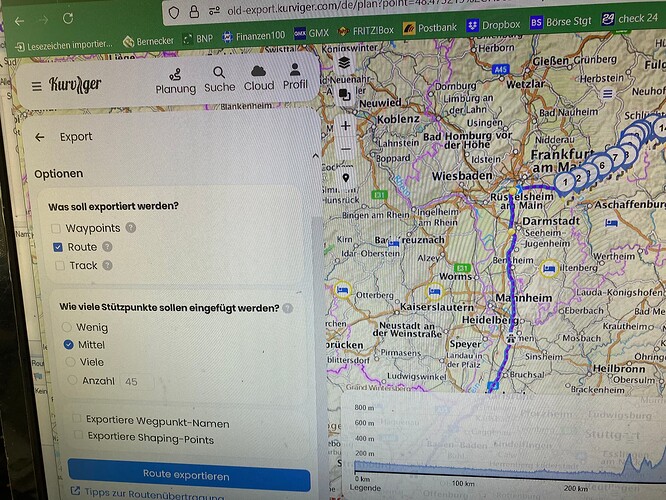This screenshot has width=666, height=500.
Task: Enable the Waypoints export checkbox
Action: 56,229
